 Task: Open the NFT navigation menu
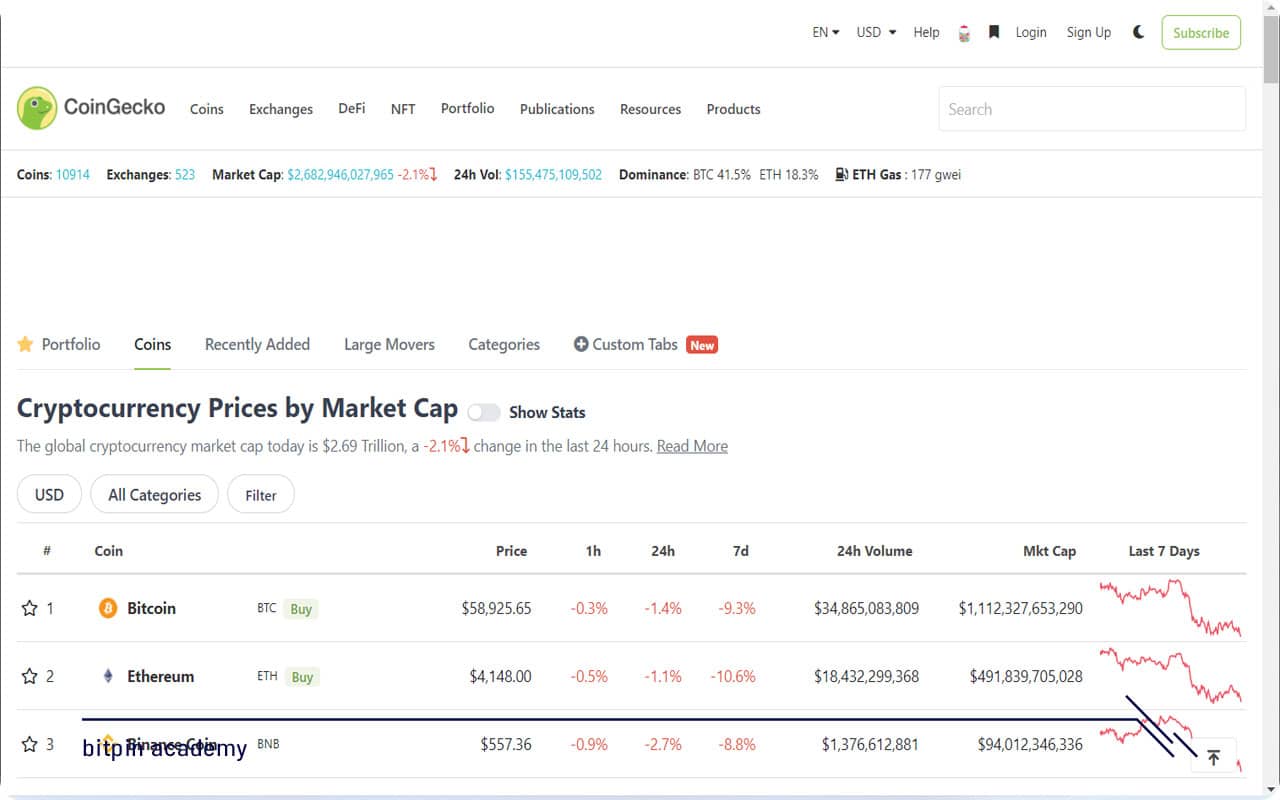point(403,109)
